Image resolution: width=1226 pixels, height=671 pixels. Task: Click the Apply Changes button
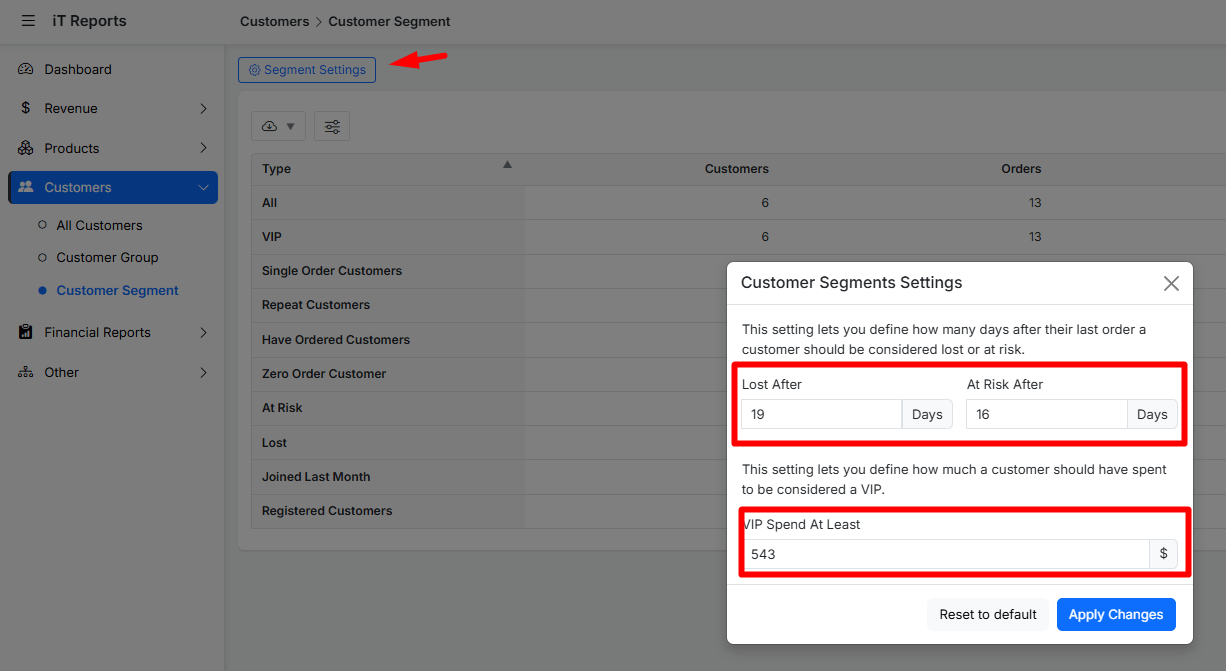pos(1115,614)
